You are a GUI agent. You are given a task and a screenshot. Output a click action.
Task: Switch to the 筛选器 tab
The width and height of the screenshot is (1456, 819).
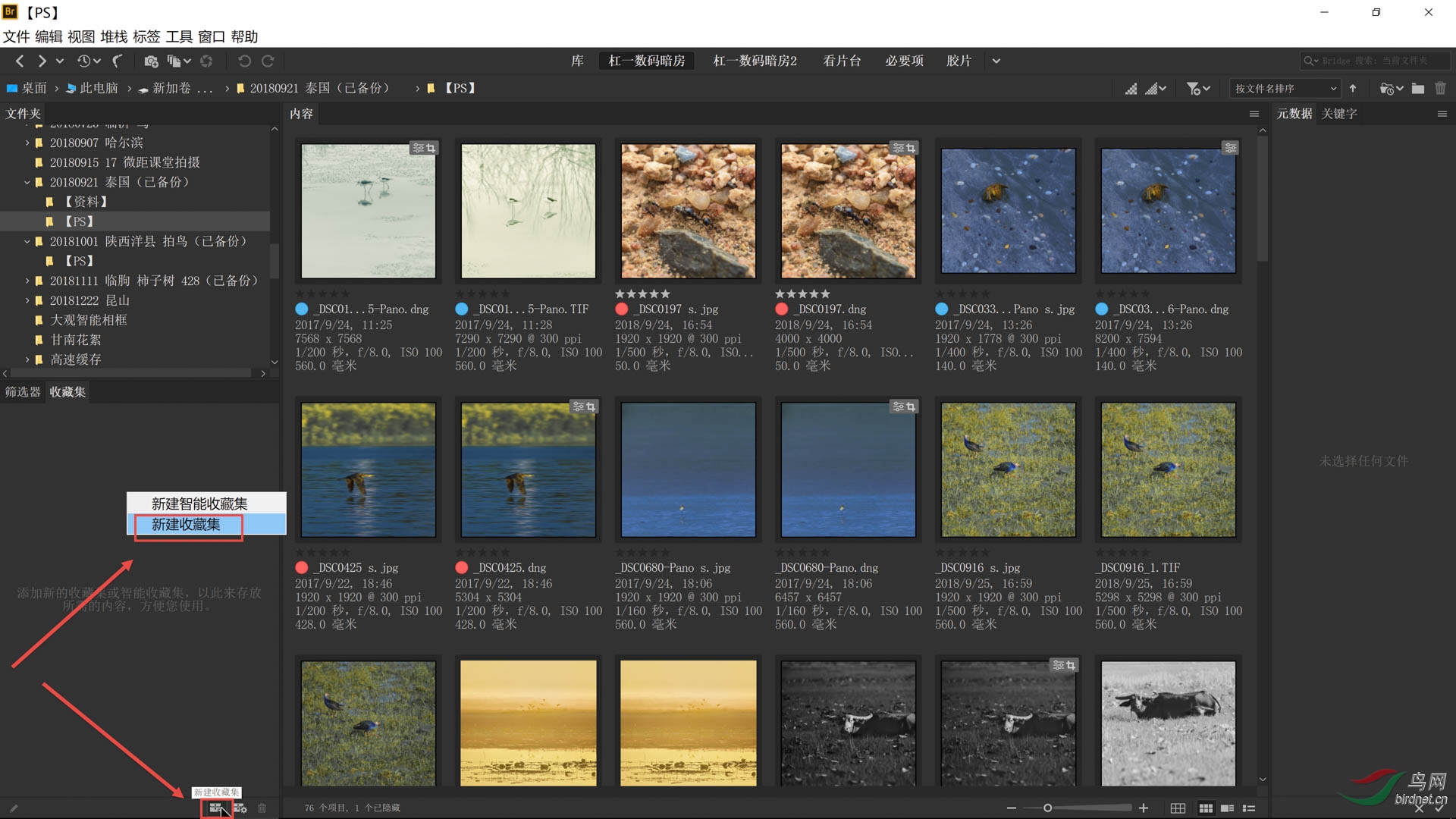pyautogui.click(x=23, y=392)
